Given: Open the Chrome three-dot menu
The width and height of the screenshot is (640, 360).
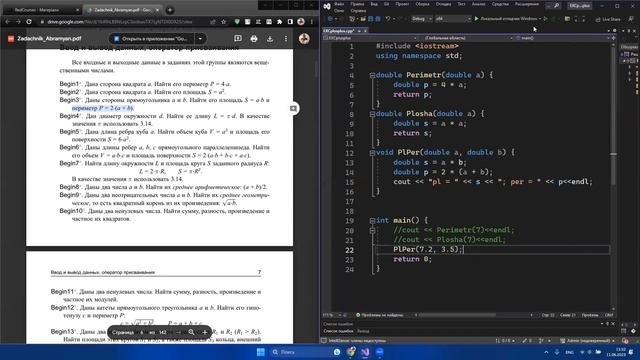Looking at the screenshot, I should point(312,22).
